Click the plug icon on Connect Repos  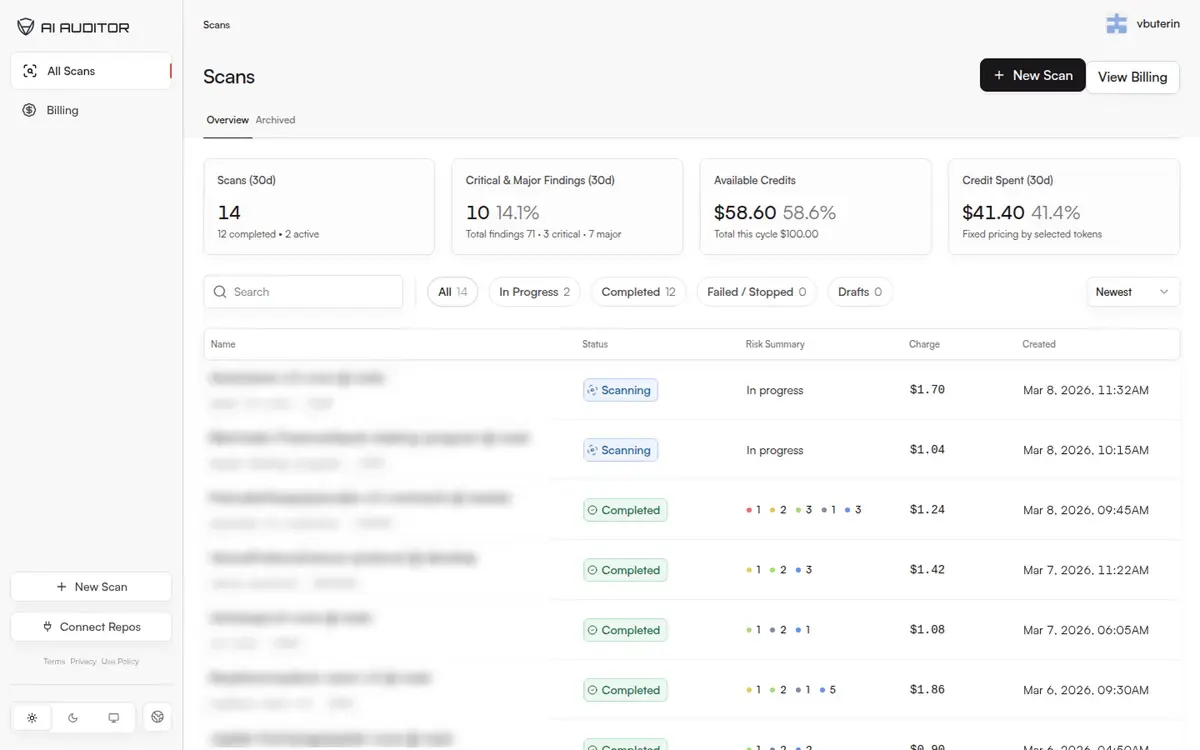tap(47, 627)
